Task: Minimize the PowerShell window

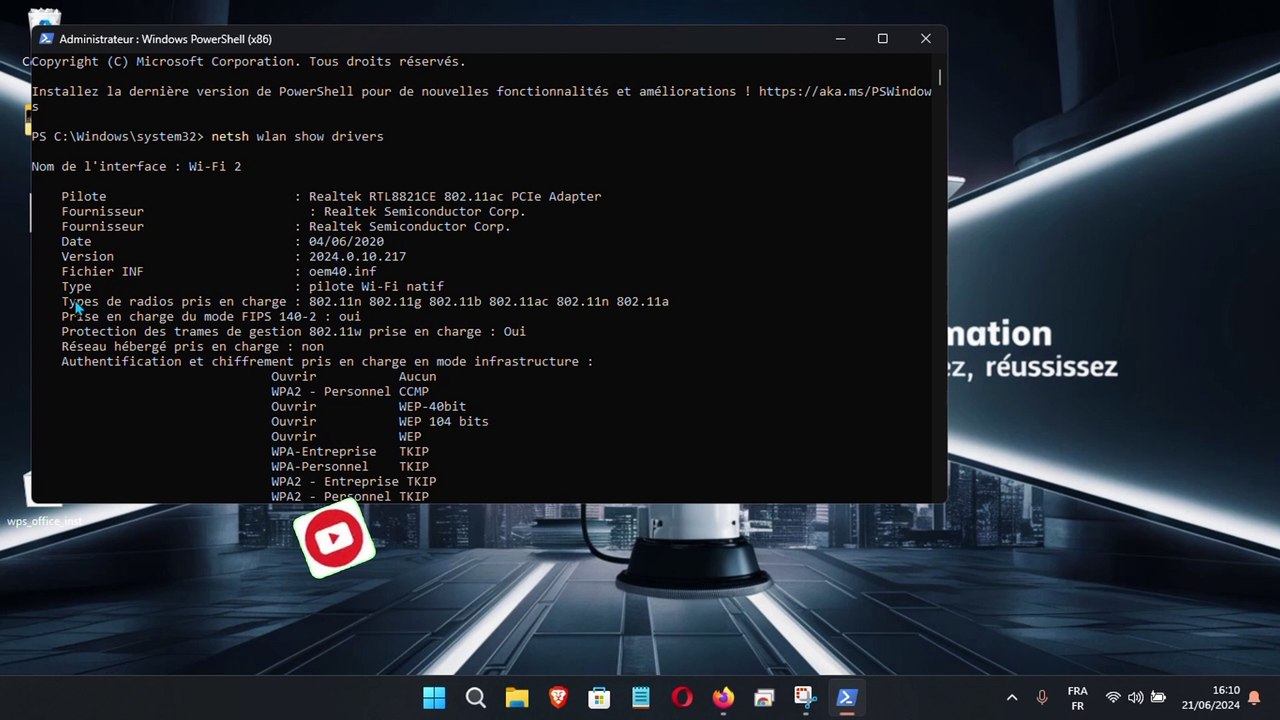Action: tap(840, 39)
